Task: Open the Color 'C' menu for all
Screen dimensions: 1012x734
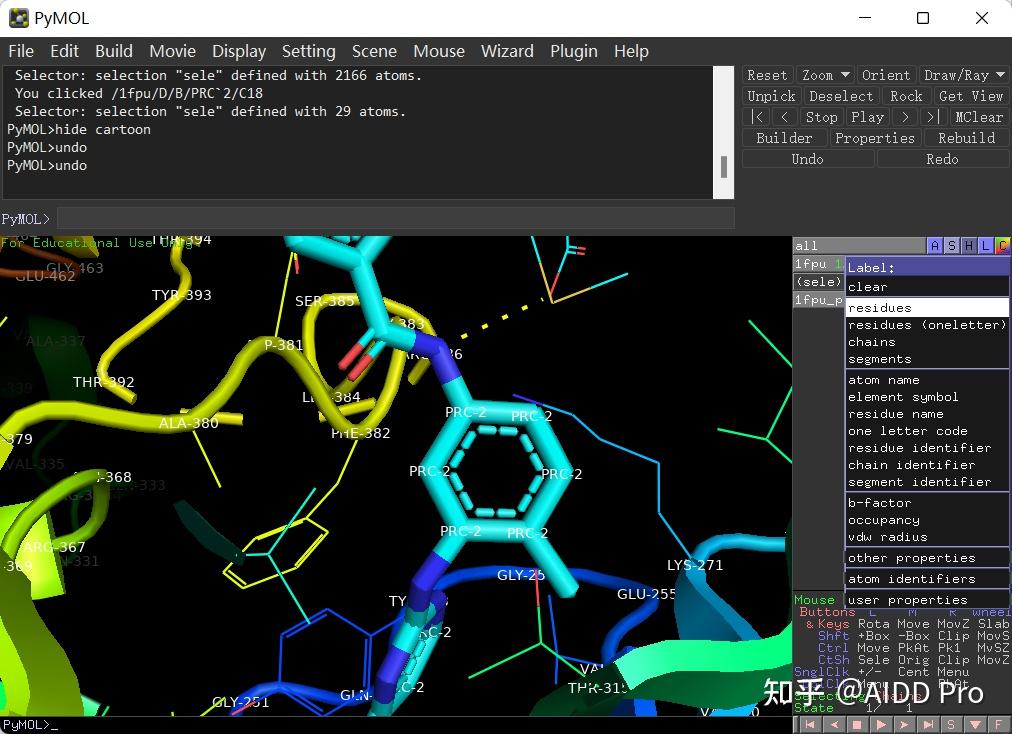Action: point(1002,246)
